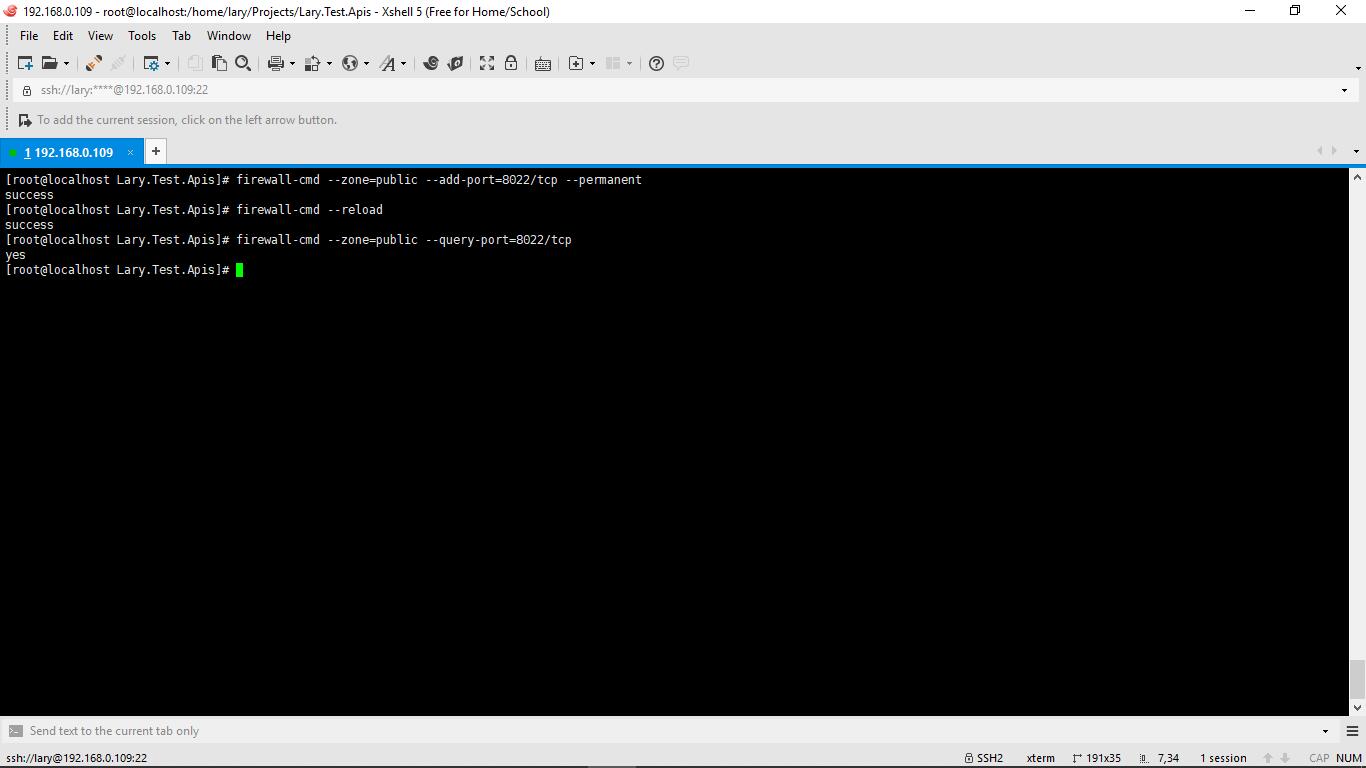
Task: Click the Font letter A icon
Action: click(x=388, y=63)
